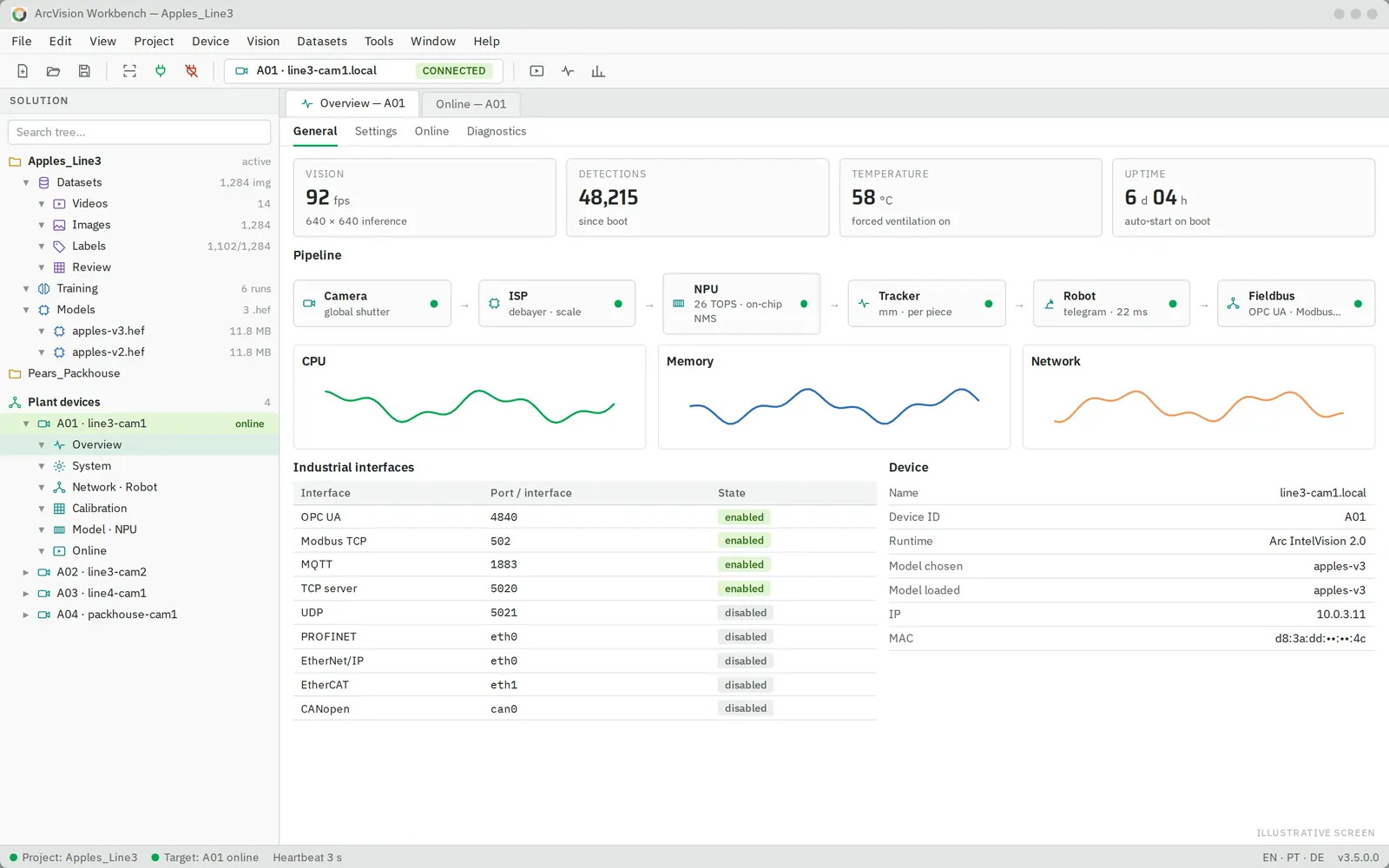The width and height of the screenshot is (1389, 868).
Task: Select apples-v3.hef model file
Action: coord(139,331)
